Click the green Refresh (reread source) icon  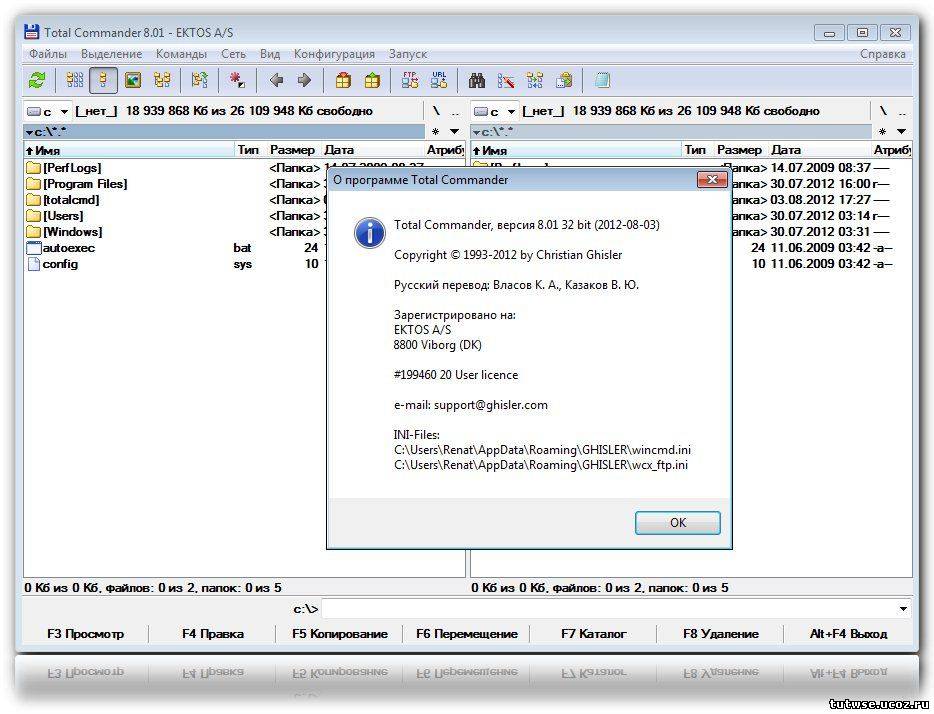coord(37,81)
